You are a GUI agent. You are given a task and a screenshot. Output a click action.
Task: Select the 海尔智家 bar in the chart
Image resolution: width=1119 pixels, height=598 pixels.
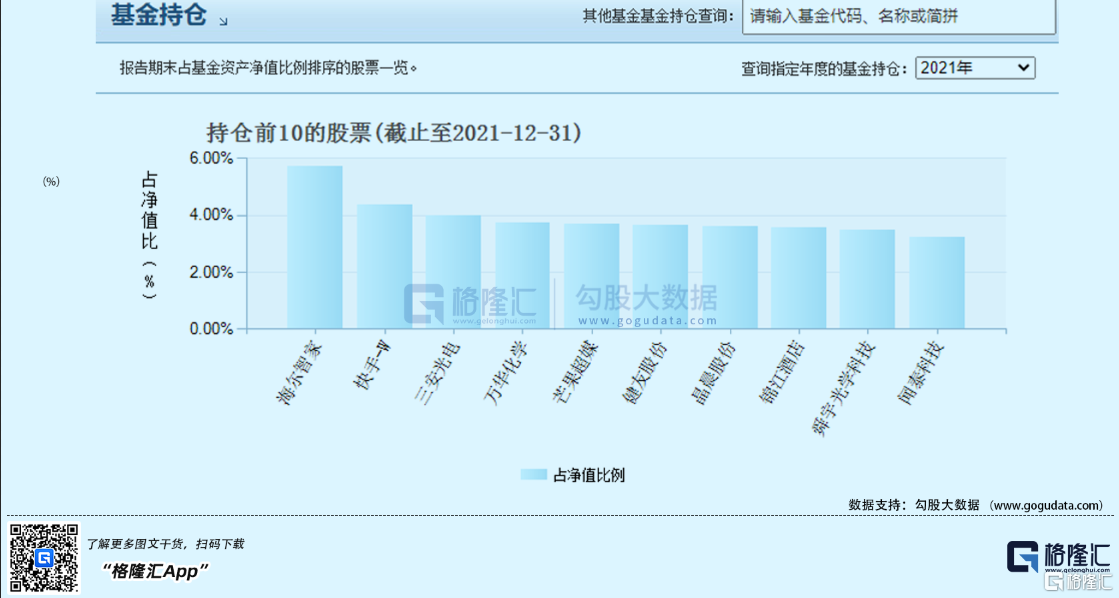(x=315, y=247)
